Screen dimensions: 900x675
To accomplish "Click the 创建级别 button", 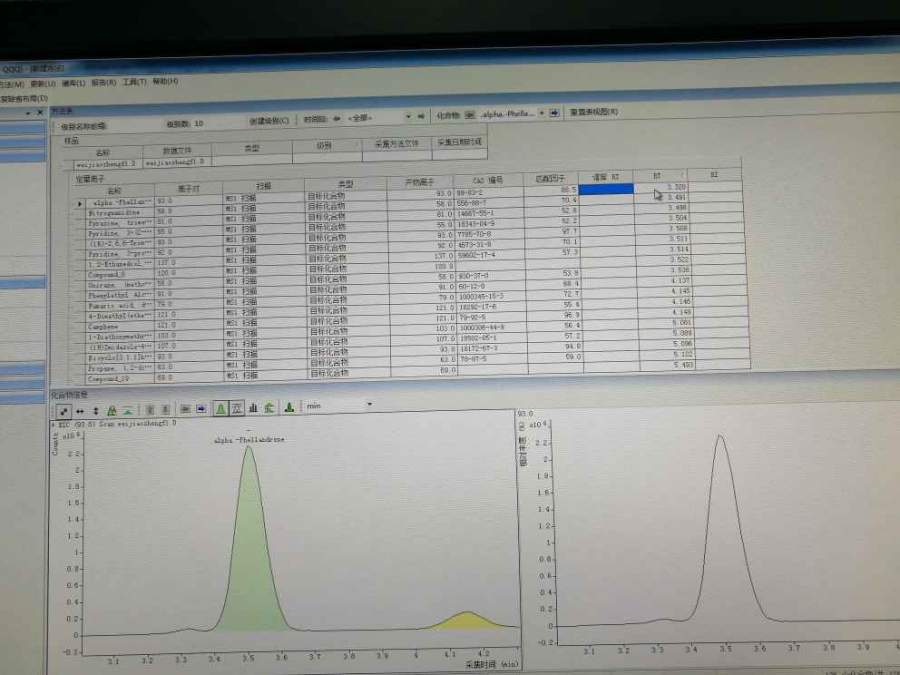I will (x=270, y=121).
